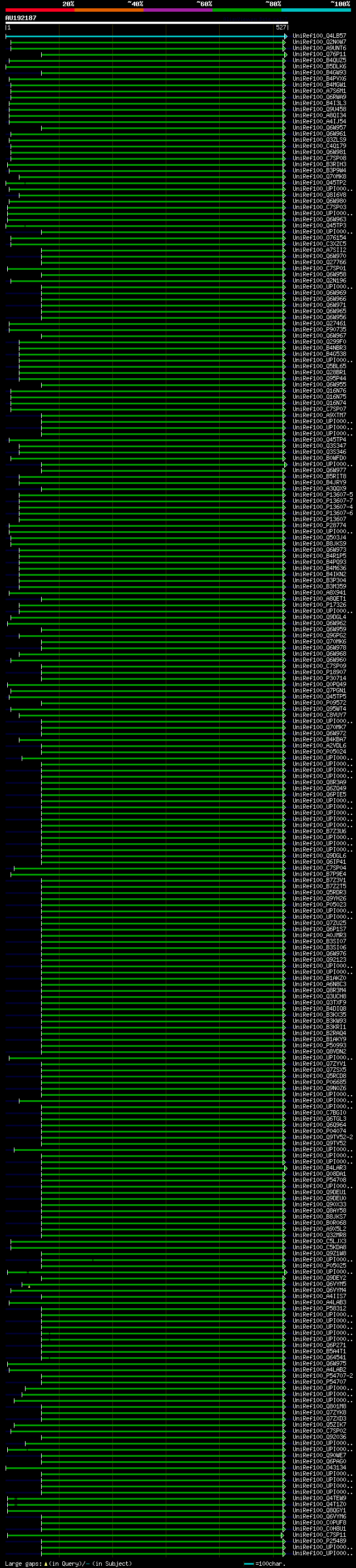Click the cyan alignment bar for UniRef100_Q4LB57
This screenshot has width=356, height=1568.
tap(146, 37)
